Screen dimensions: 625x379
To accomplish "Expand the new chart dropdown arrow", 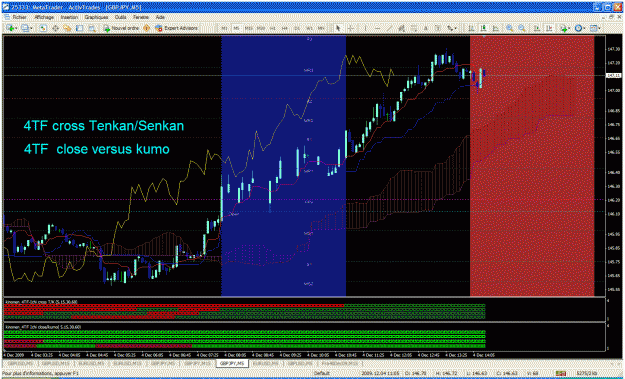I will point(16,28).
